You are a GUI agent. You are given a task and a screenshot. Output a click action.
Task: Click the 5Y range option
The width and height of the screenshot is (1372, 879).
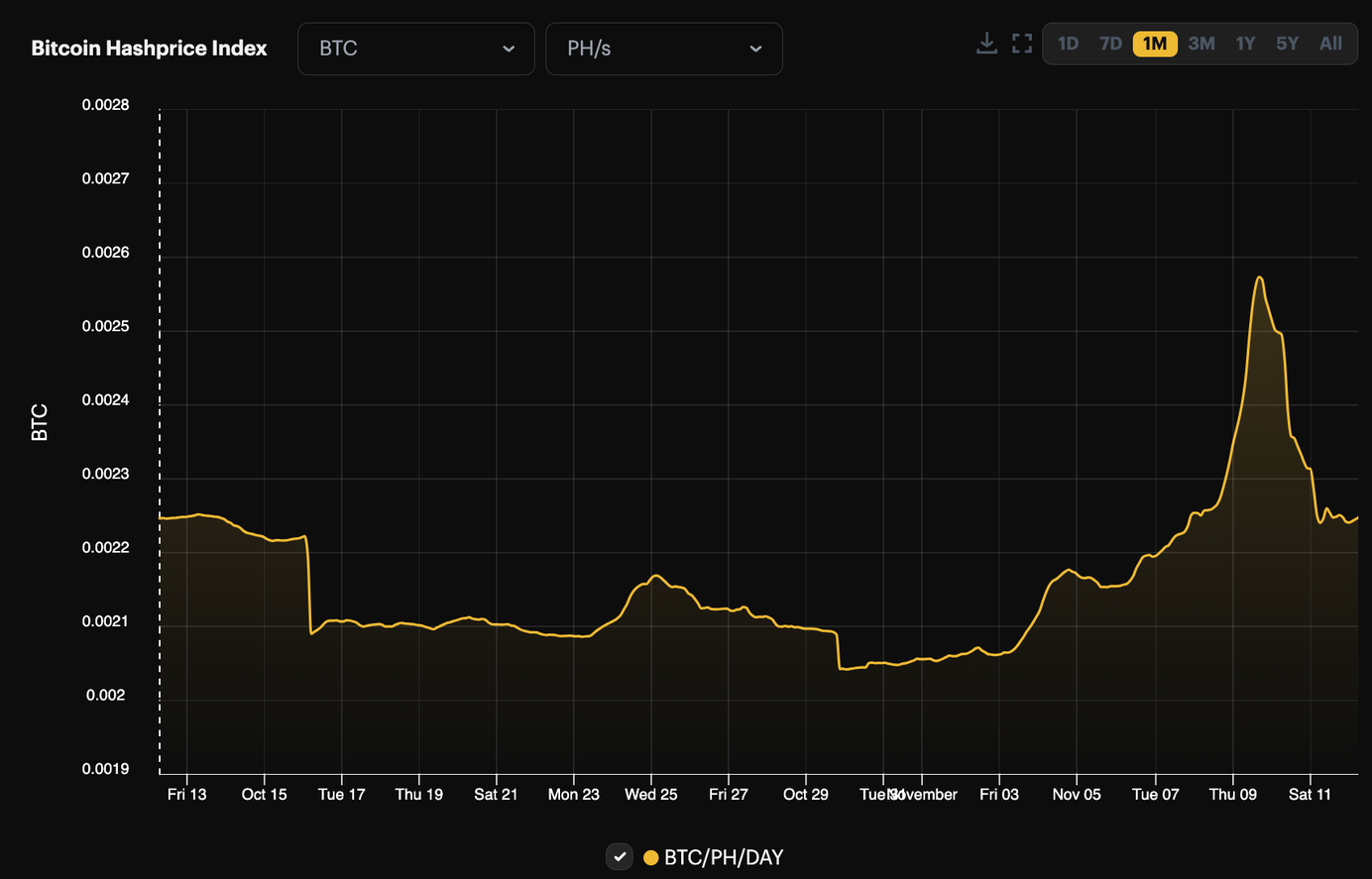click(1287, 43)
